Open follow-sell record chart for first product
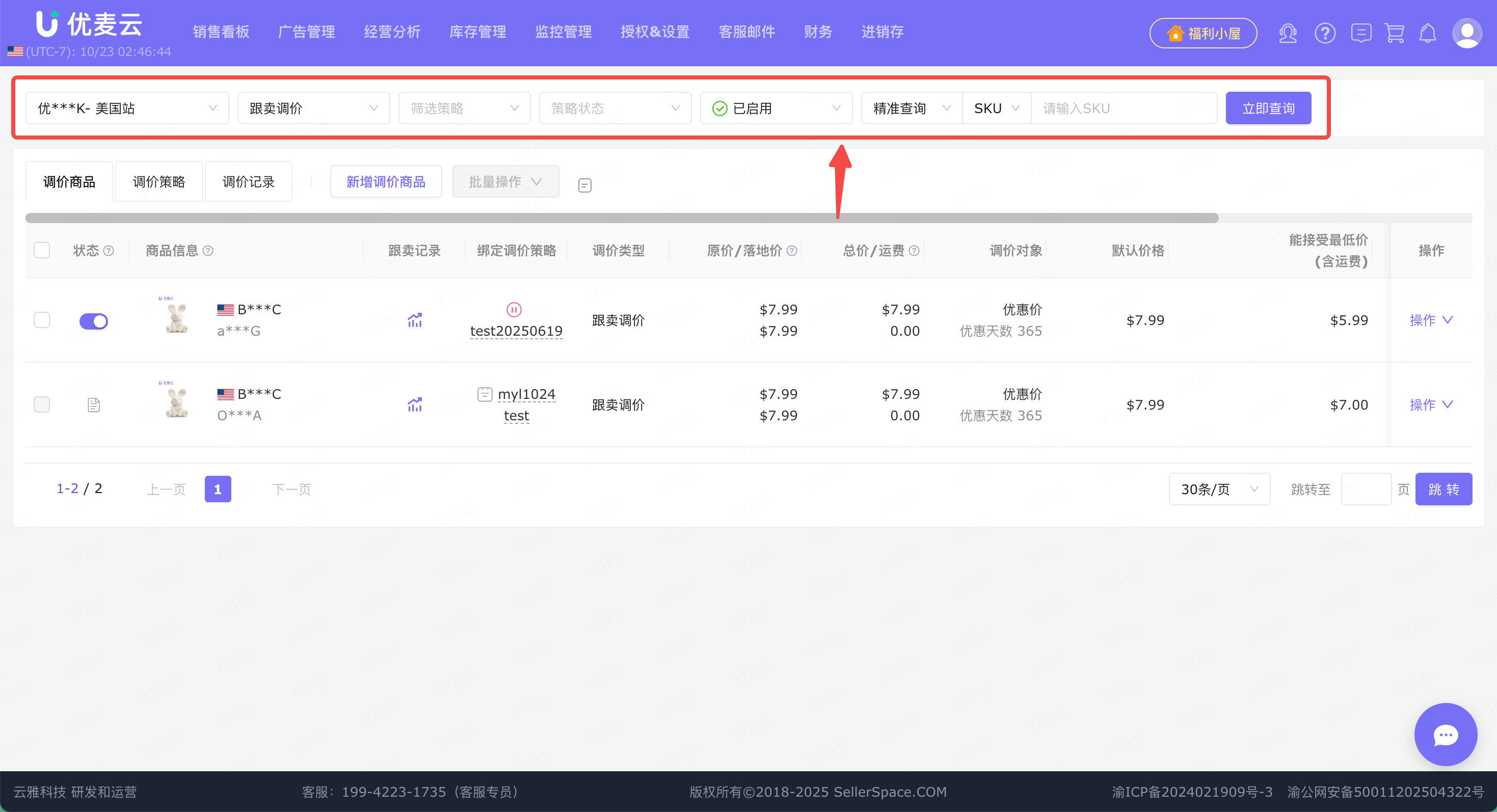Image resolution: width=1497 pixels, height=812 pixels. tap(414, 320)
